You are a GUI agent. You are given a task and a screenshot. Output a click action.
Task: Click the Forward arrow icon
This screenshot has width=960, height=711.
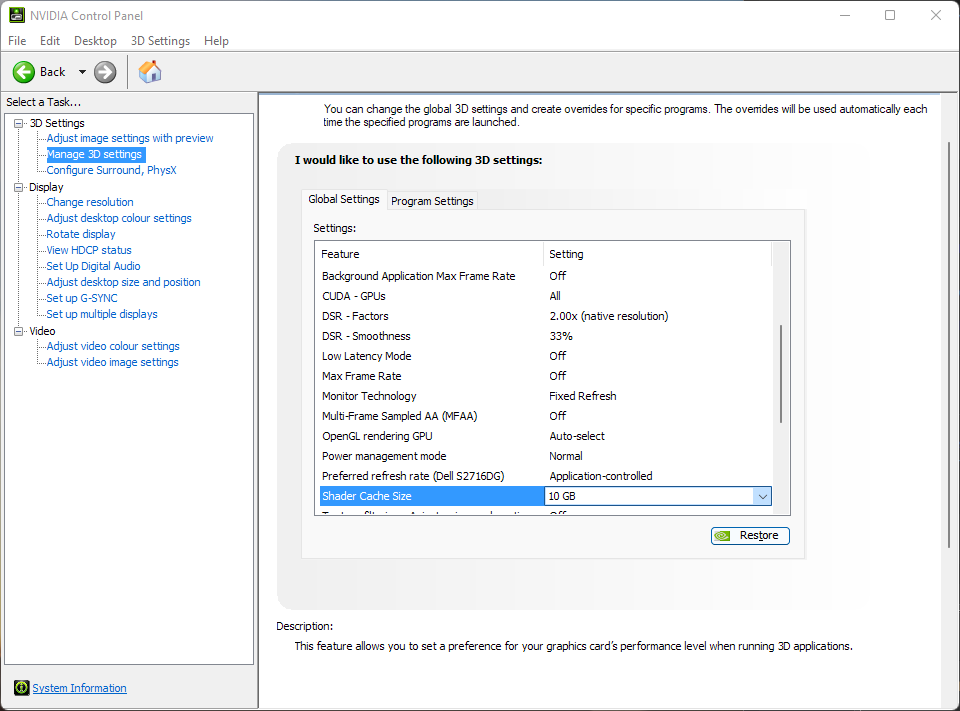105,72
